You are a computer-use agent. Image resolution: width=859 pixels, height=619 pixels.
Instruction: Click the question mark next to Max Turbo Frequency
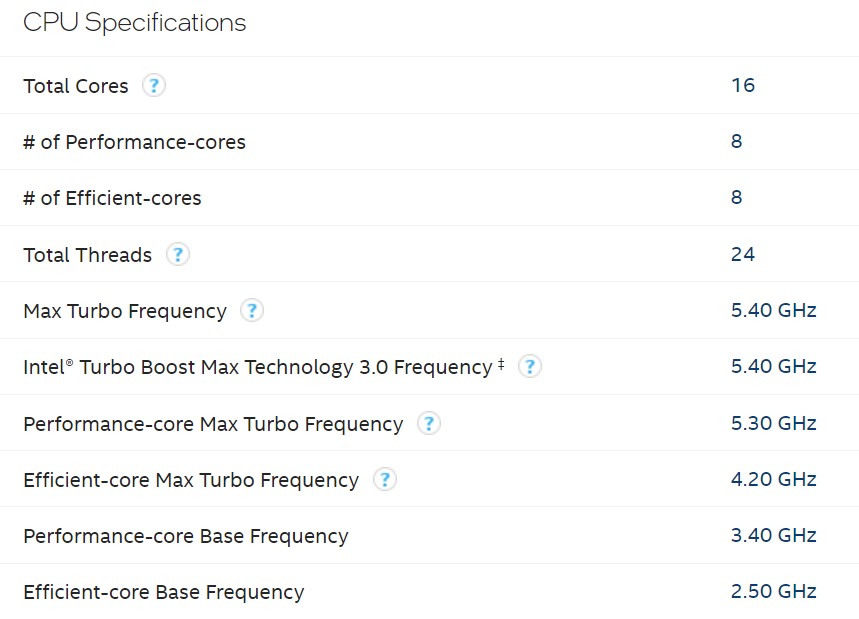(252, 311)
